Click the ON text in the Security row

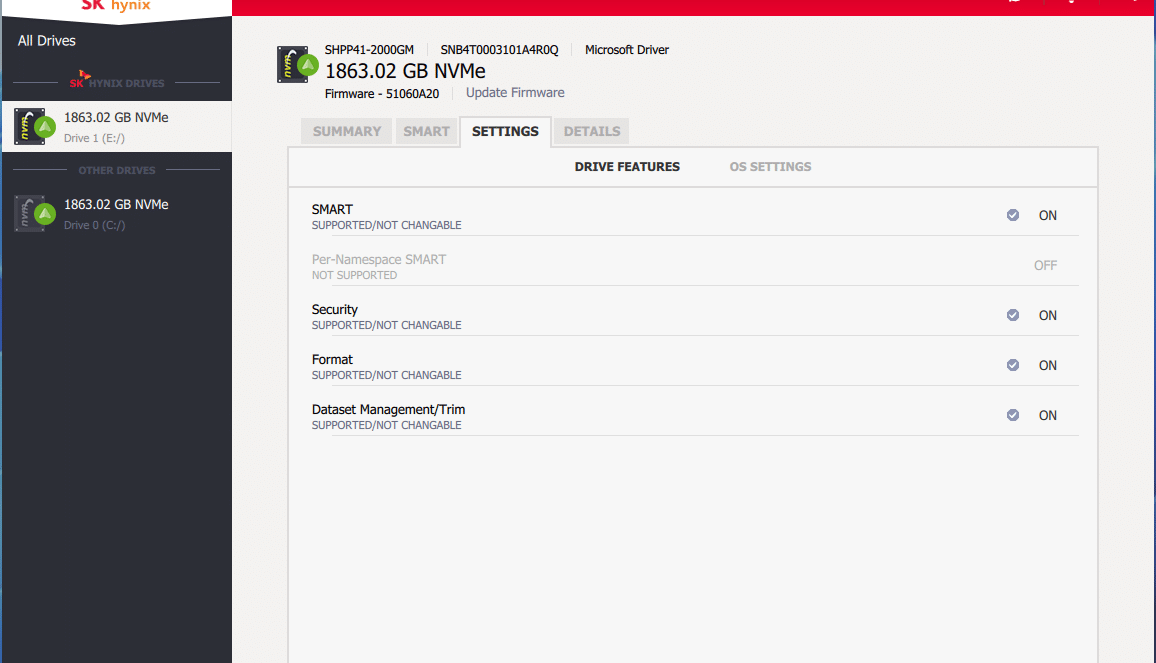(1048, 316)
